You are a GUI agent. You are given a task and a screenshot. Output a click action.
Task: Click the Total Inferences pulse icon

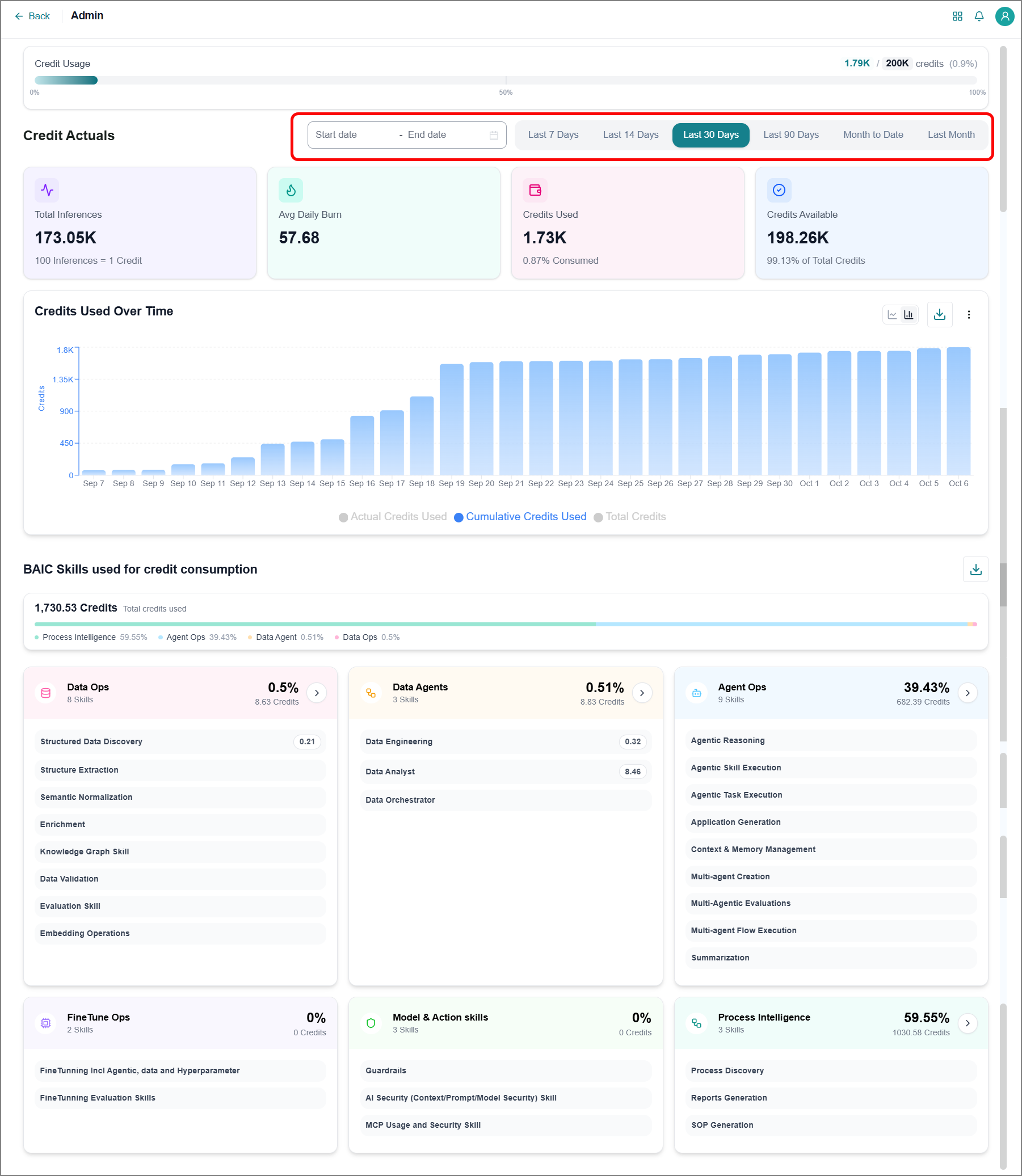47,191
